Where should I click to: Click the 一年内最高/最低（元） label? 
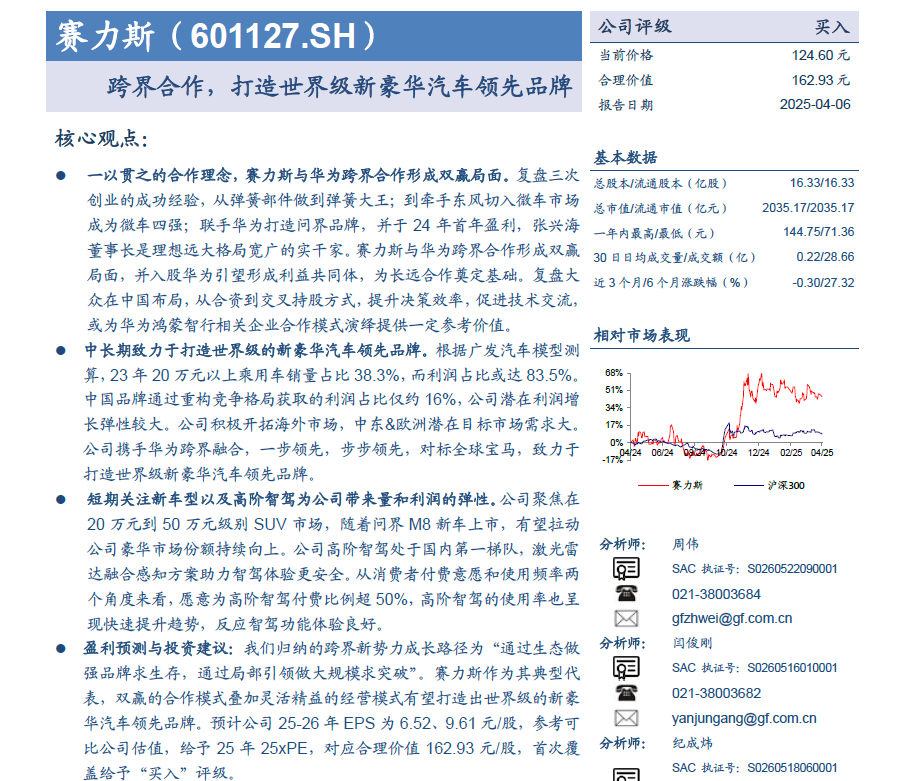[655, 233]
